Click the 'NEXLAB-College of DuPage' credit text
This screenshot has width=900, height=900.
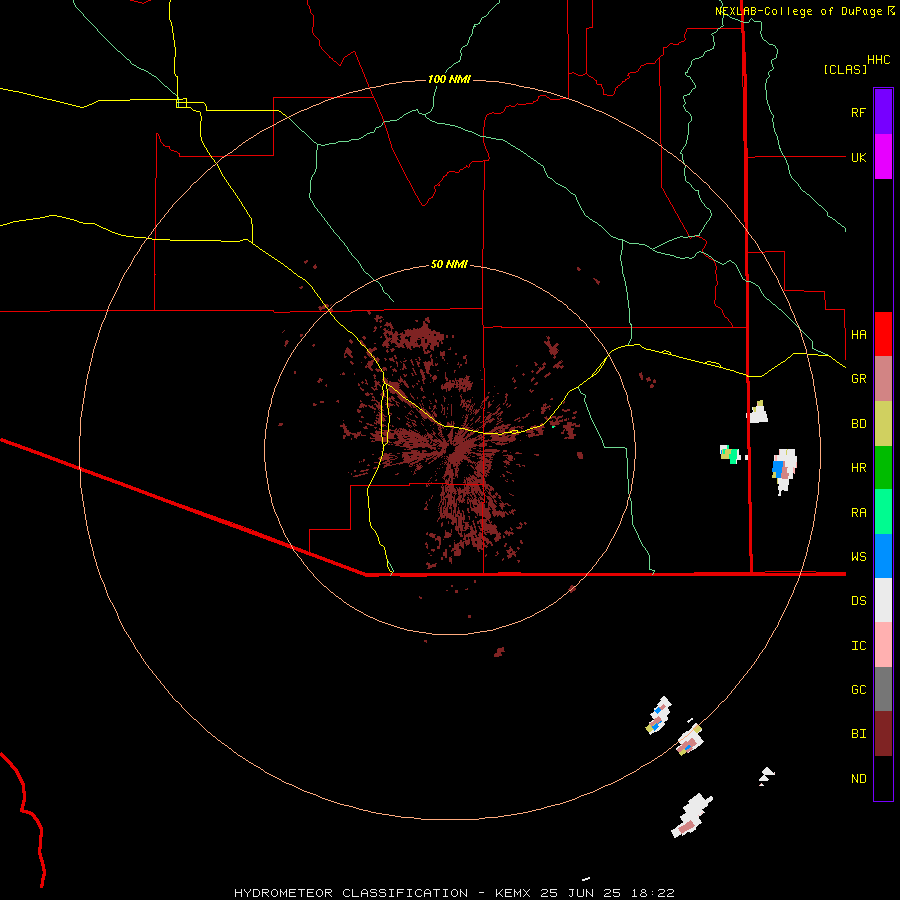(x=798, y=11)
